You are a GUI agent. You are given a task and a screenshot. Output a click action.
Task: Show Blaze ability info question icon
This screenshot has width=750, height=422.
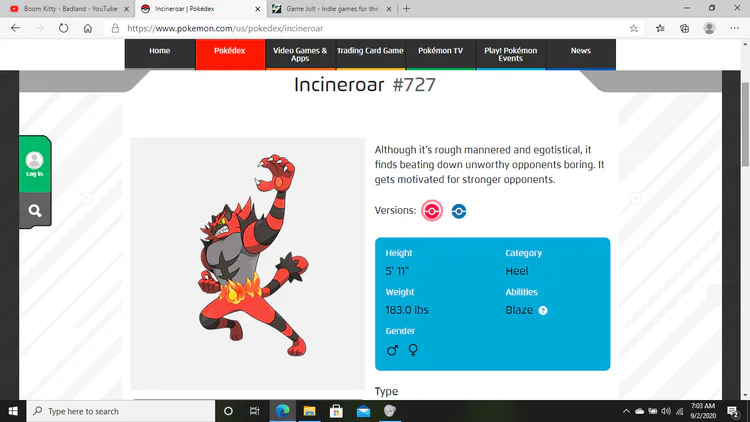pos(543,311)
